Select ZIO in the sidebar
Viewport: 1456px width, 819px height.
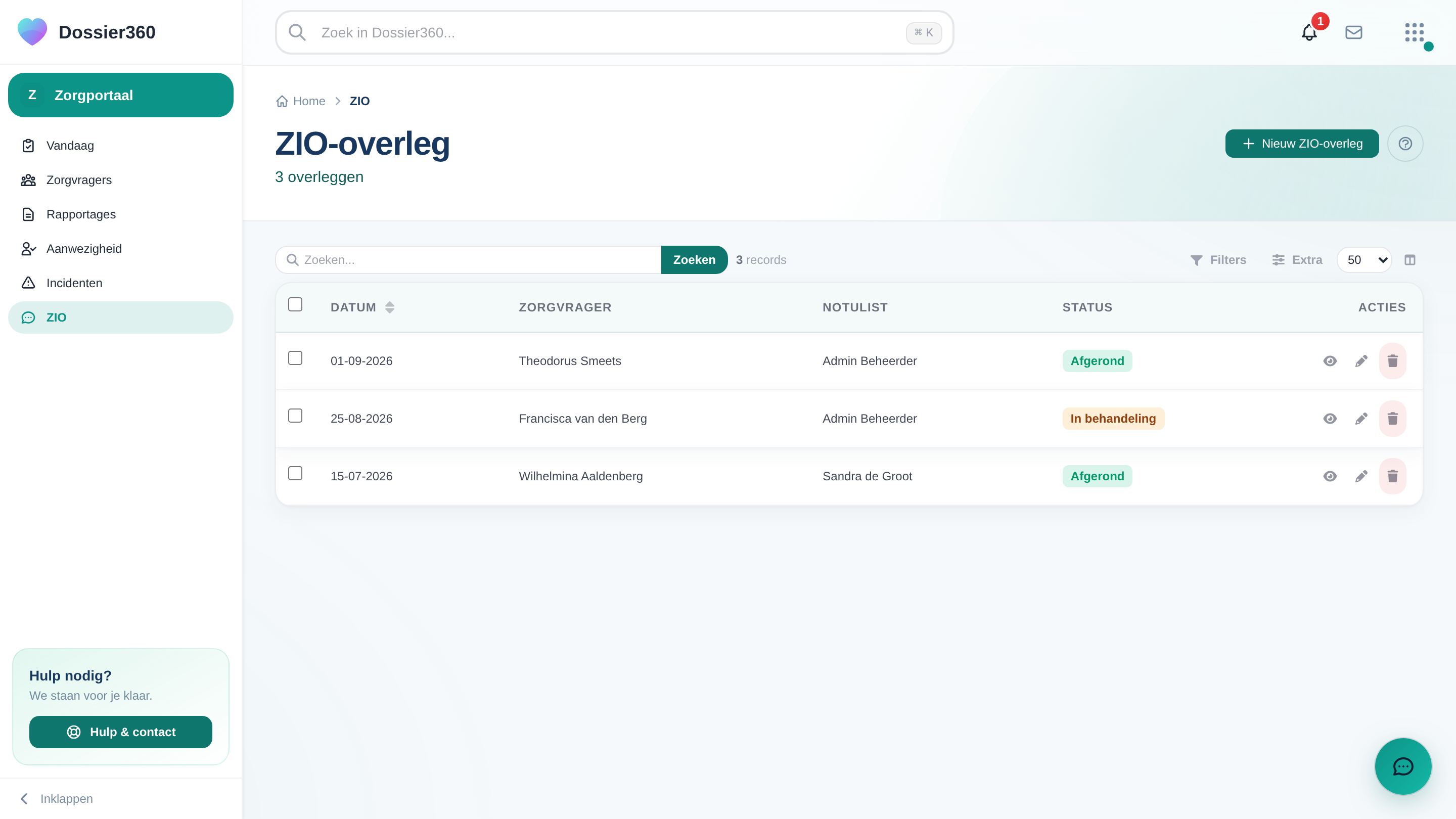(120, 317)
